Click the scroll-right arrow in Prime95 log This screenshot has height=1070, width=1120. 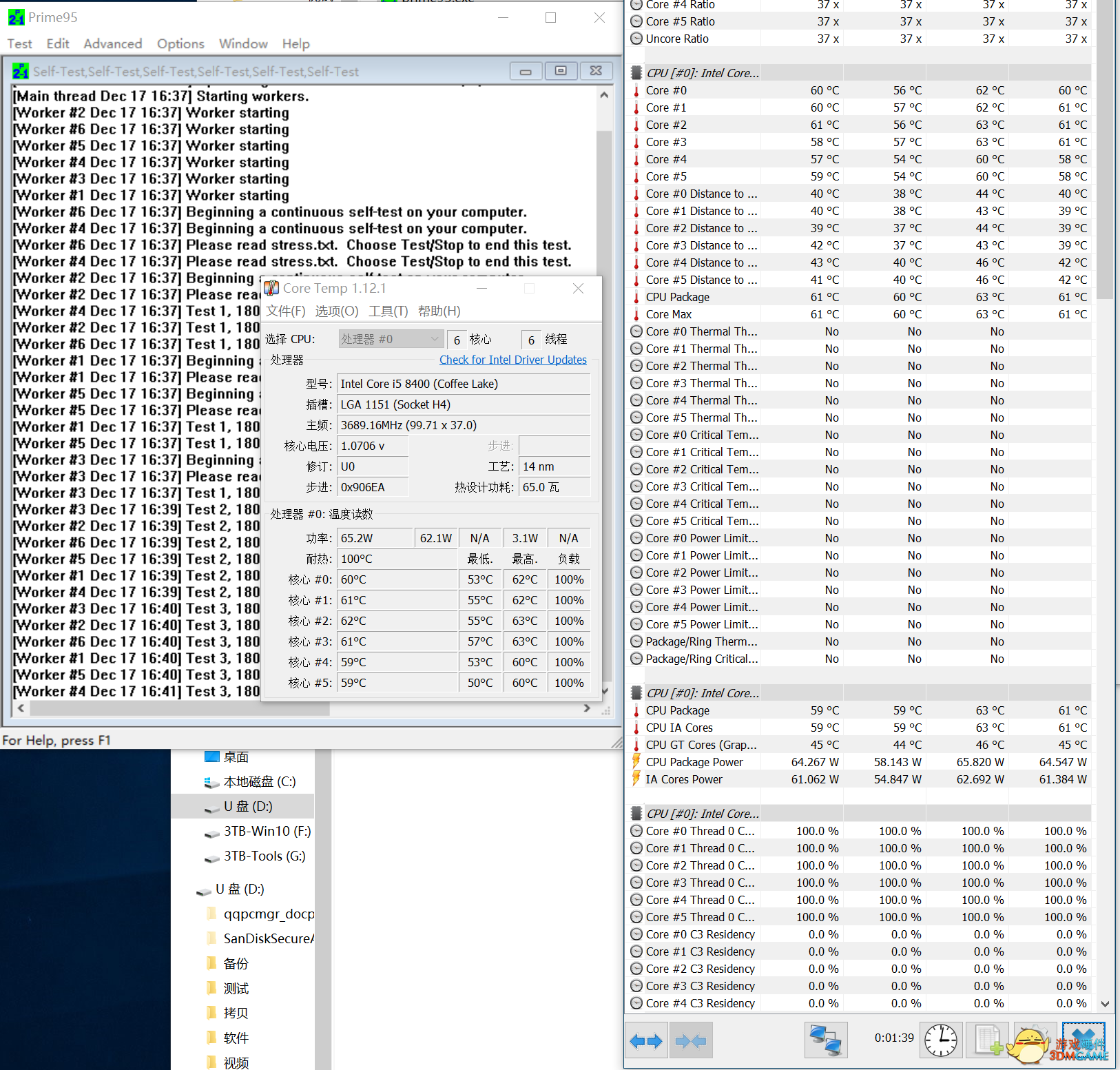click(x=587, y=708)
